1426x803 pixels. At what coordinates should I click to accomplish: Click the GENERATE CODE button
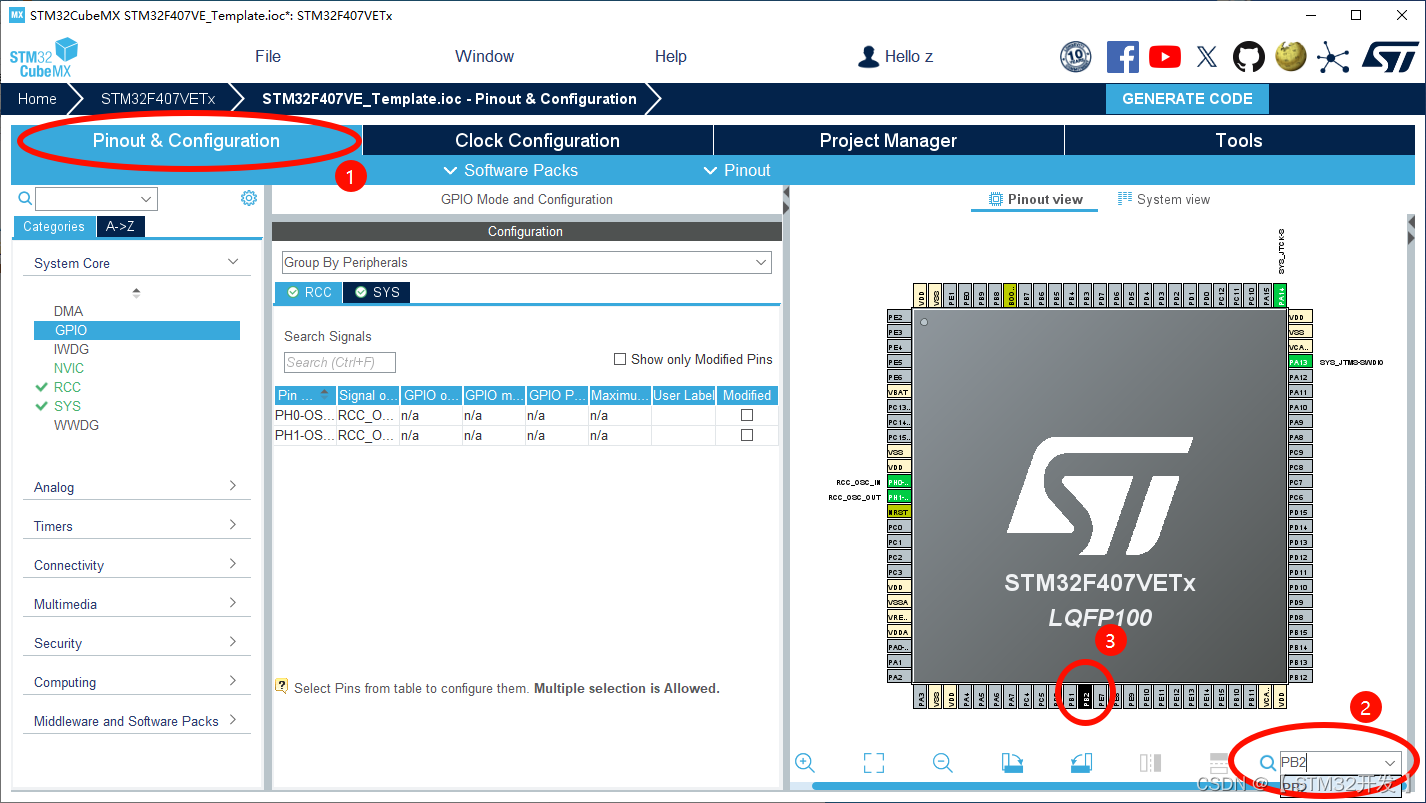[1187, 99]
